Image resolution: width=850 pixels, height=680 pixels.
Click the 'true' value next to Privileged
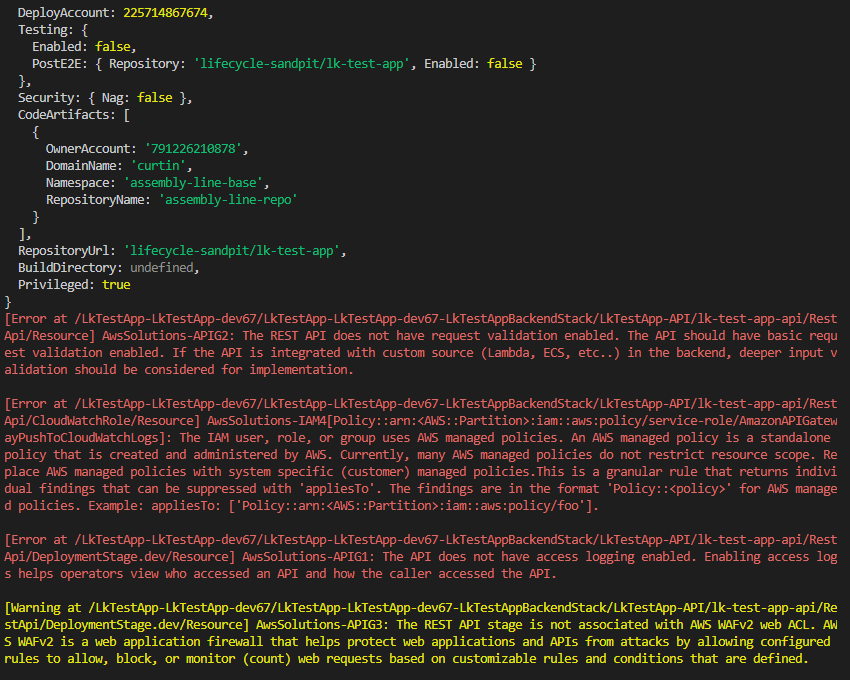coord(116,284)
